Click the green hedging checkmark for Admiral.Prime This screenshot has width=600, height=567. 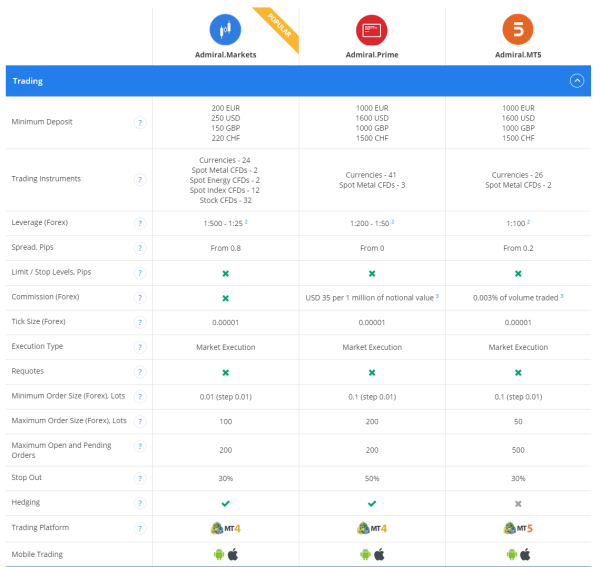click(372, 503)
